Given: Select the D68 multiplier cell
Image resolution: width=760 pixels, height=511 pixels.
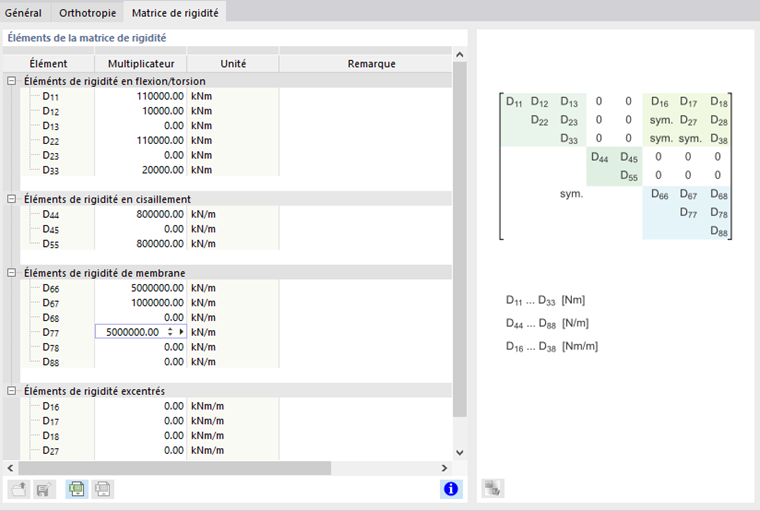Looking at the screenshot, I should coord(141,318).
